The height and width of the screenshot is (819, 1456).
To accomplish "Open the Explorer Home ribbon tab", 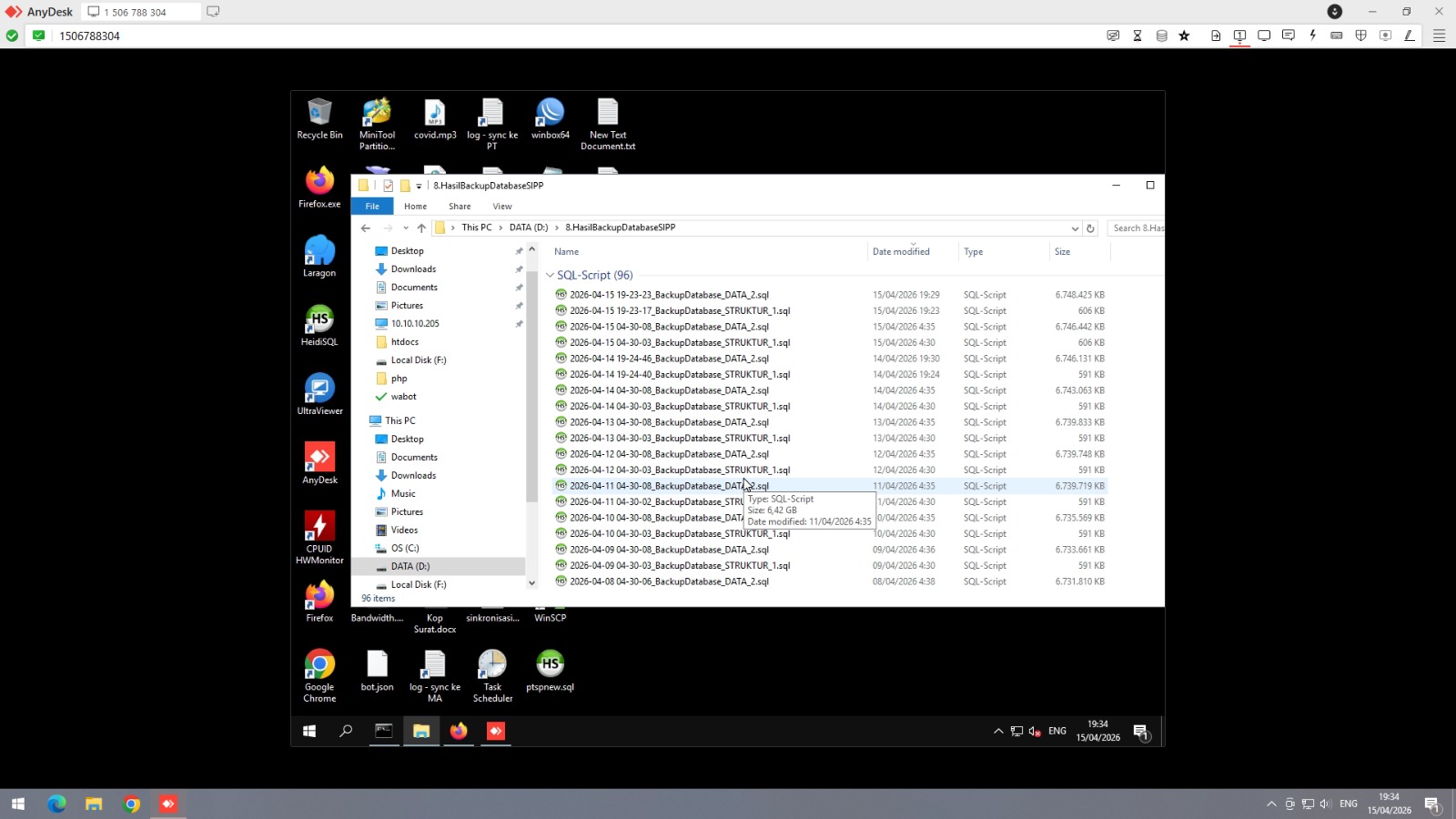I will [x=415, y=207].
